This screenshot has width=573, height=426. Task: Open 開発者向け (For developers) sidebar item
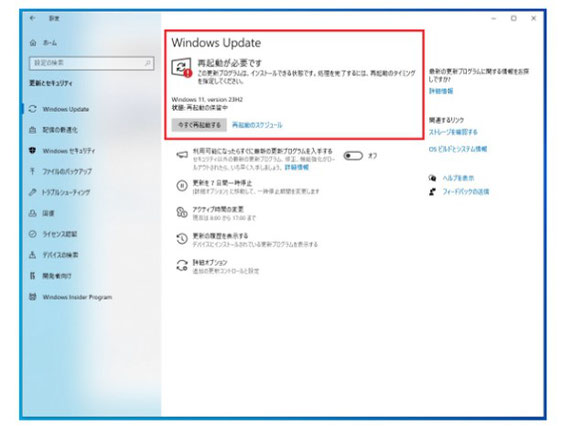pos(57,276)
